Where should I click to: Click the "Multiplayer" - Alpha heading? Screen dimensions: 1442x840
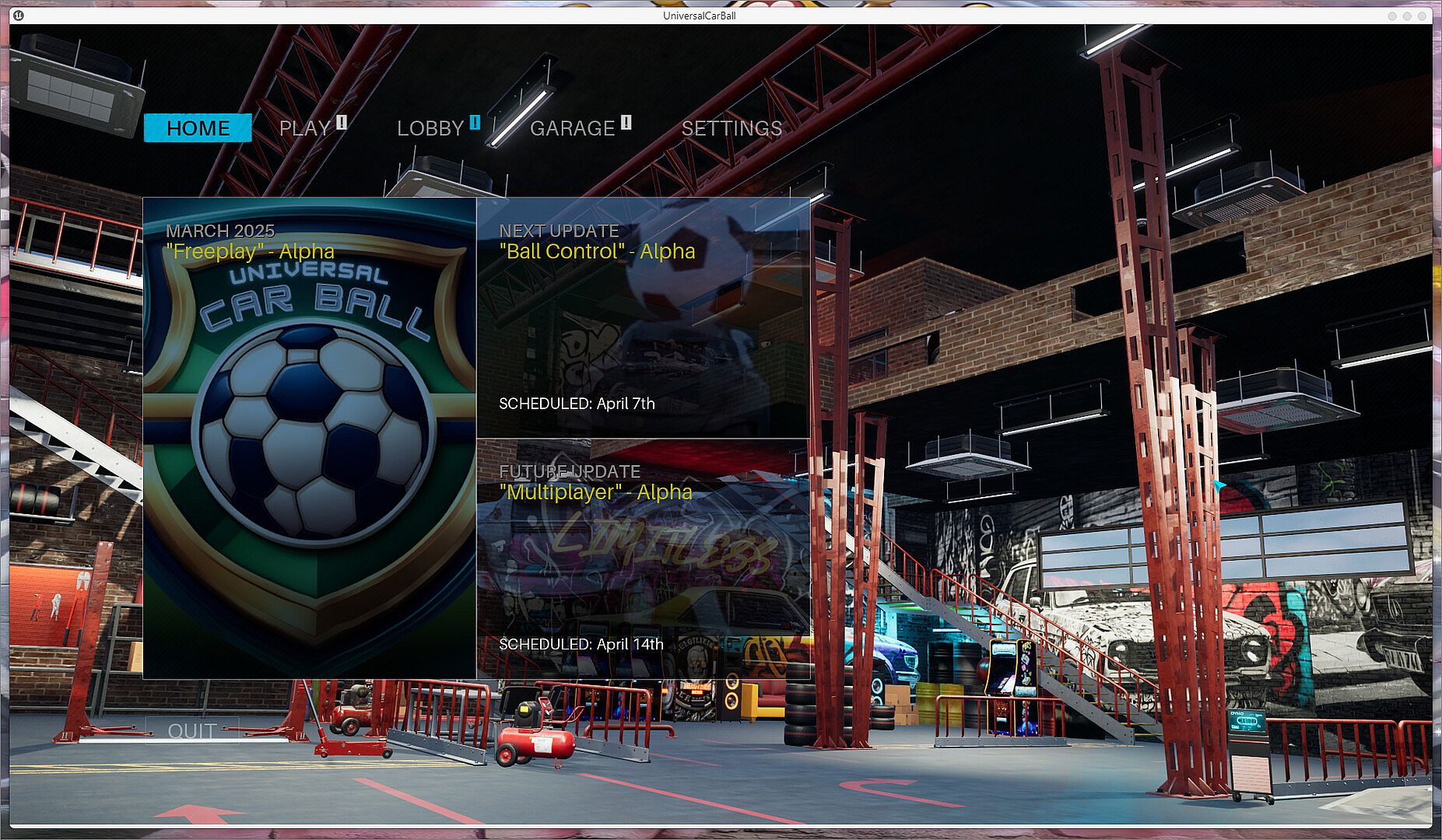[x=595, y=492]
